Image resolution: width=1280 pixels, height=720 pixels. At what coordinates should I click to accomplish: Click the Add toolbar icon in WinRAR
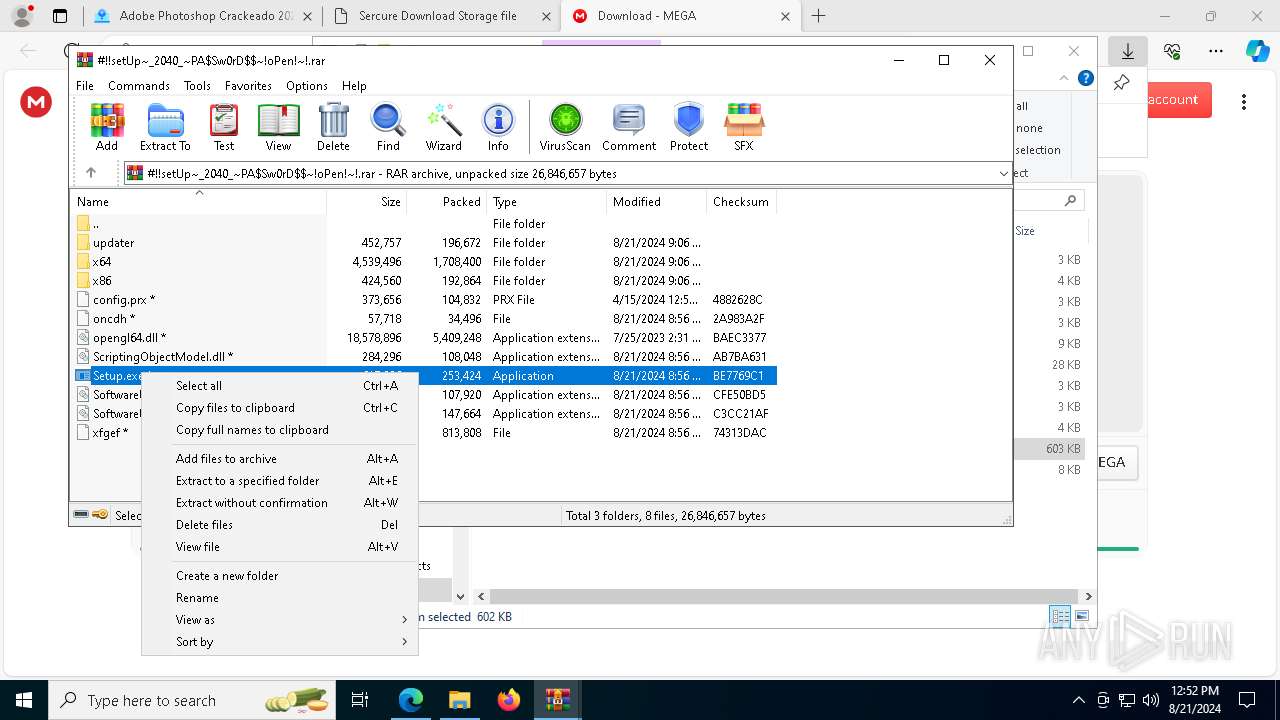(107, 127)
